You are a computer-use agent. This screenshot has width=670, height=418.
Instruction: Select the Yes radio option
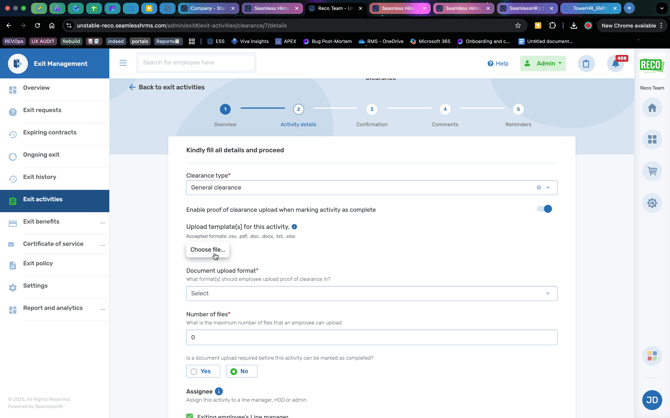coord(194,371)
